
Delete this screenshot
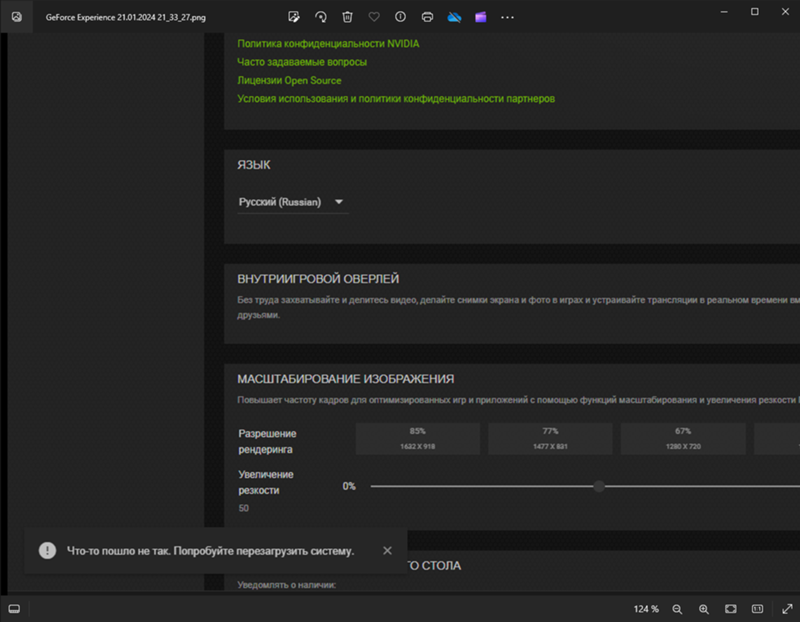click(x=347, y=17)
